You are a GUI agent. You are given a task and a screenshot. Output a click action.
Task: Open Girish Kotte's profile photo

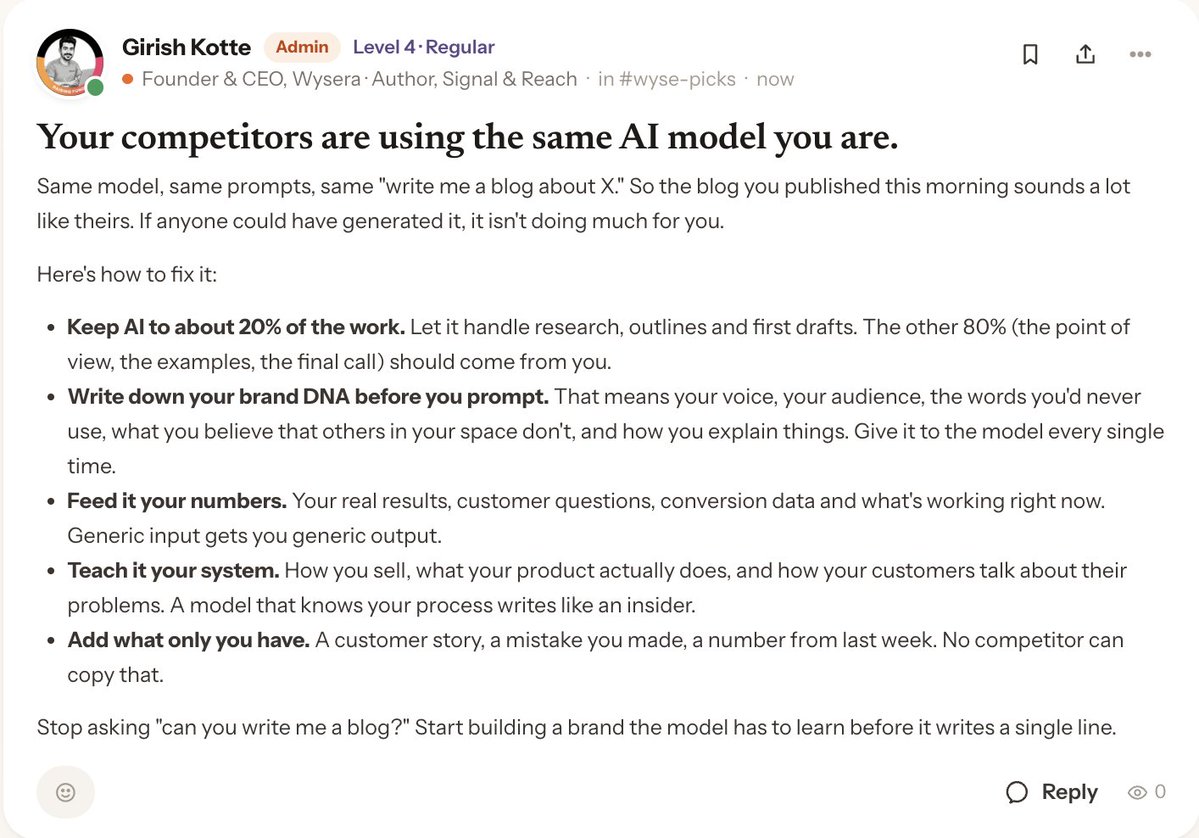tap(70, 63)
